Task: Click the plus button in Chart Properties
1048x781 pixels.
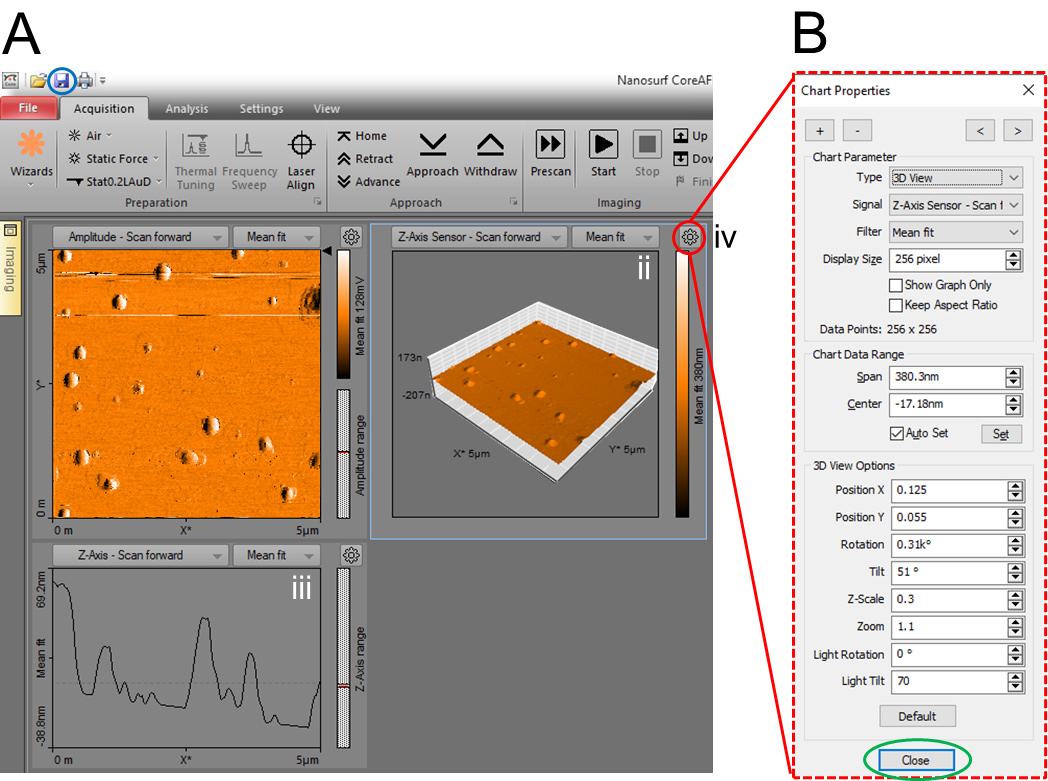Action: tap(820, 131)
